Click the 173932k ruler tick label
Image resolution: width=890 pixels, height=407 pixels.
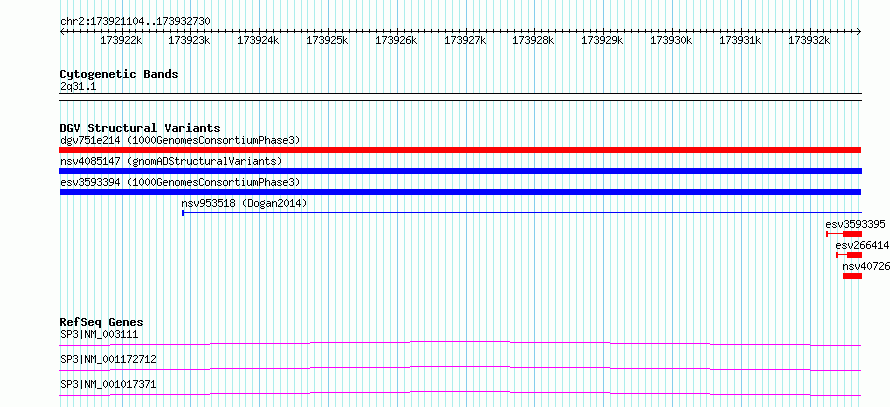(809, 40)
